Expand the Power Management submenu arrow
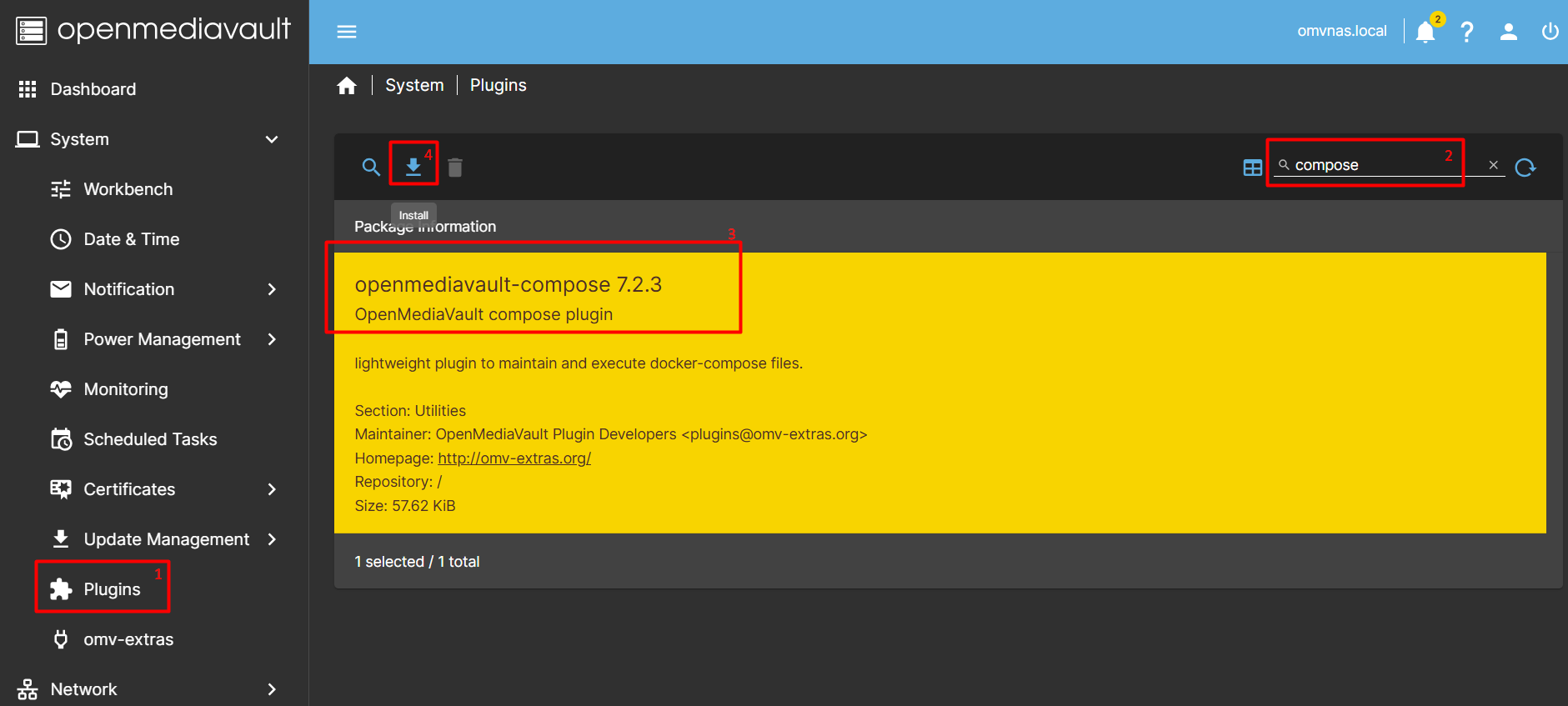The image size is (1568, 706). [x=272, y=339]
